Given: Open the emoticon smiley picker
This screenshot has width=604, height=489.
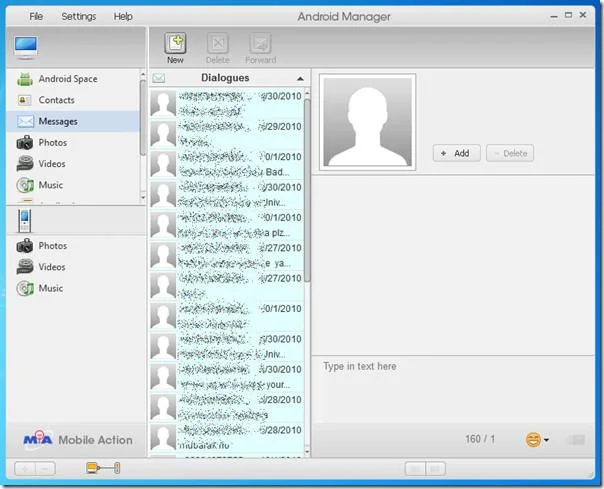Looking at the screenshot, I should pos(537,440).
